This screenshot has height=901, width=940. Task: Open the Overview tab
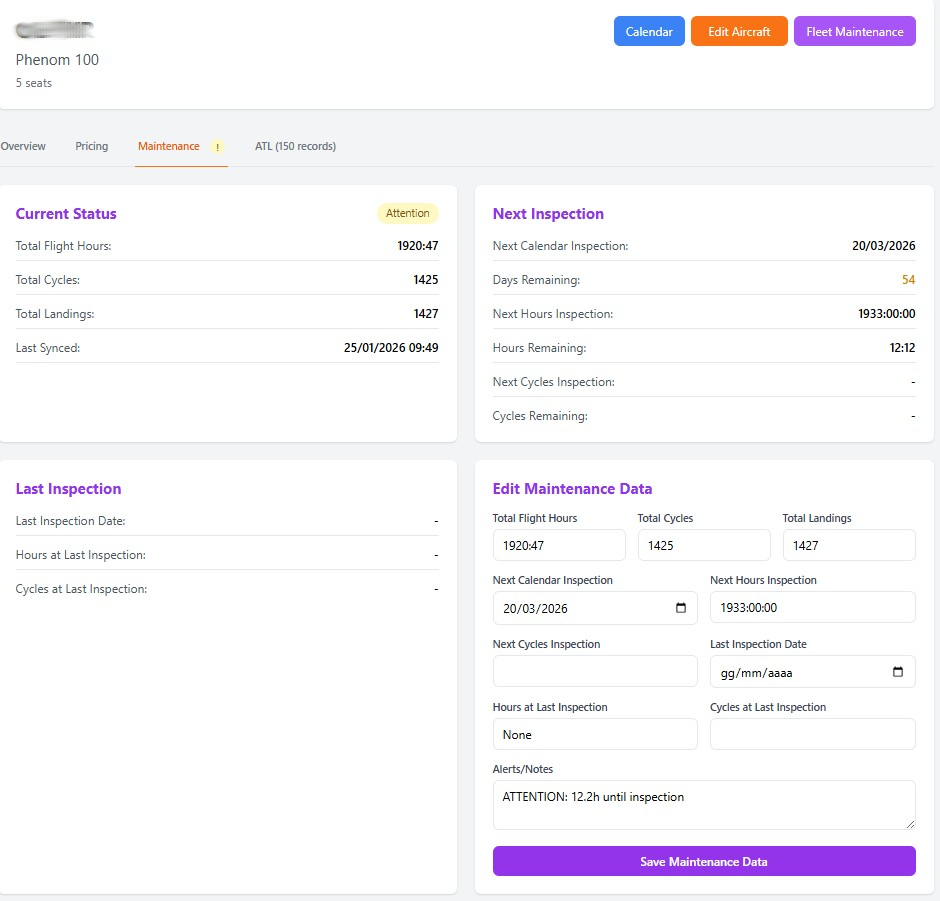coord(23,146)
